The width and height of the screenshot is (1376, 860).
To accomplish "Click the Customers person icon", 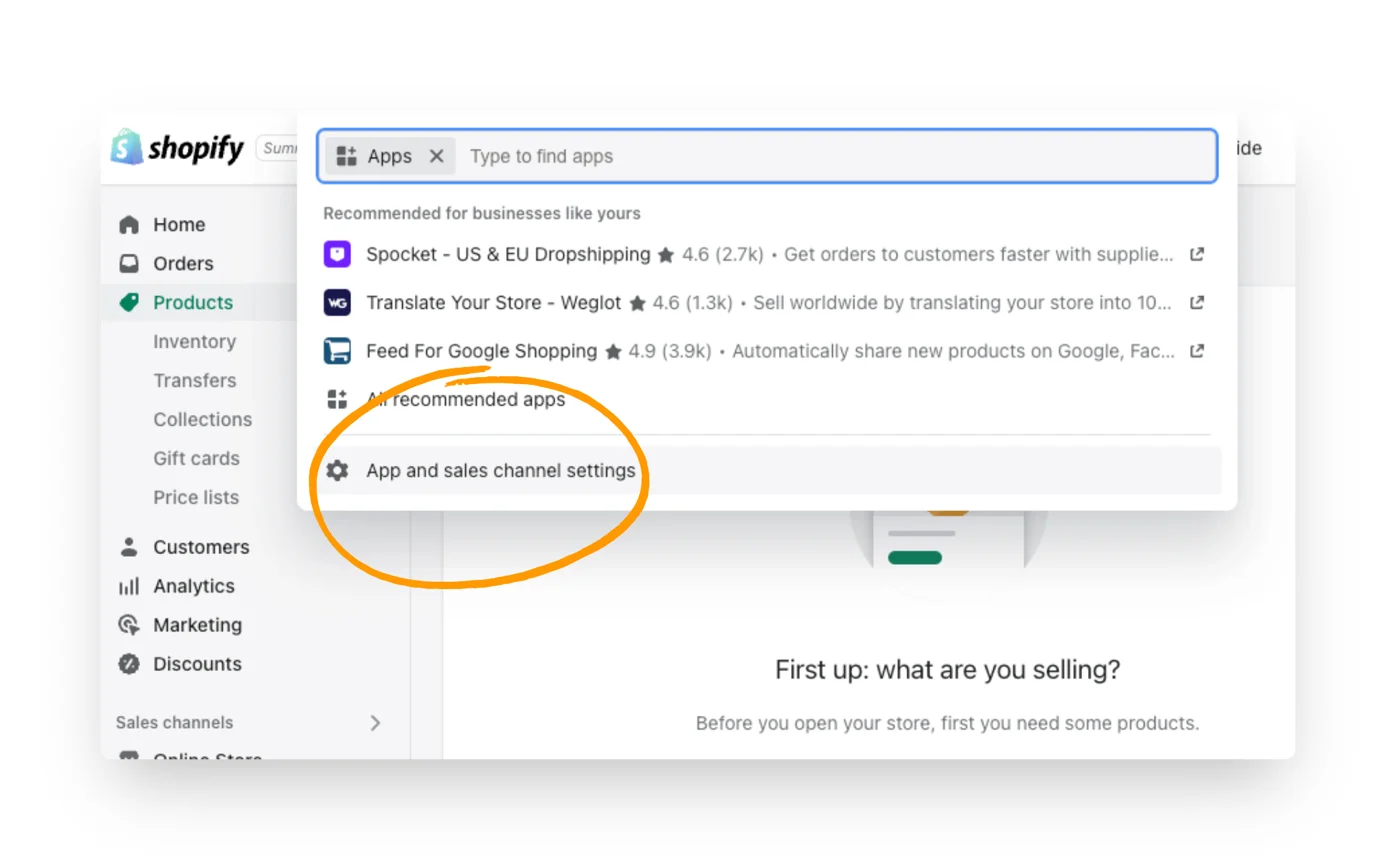I will (128, 547).
